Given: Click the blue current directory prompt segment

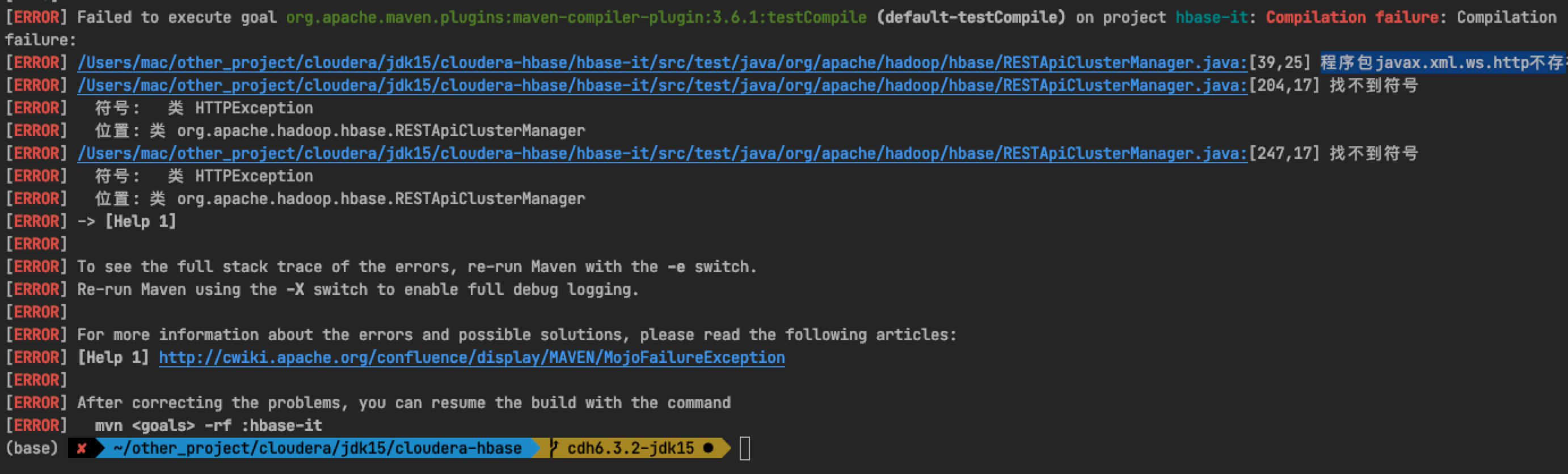Looking at the screenshot, I should point(317,448).
